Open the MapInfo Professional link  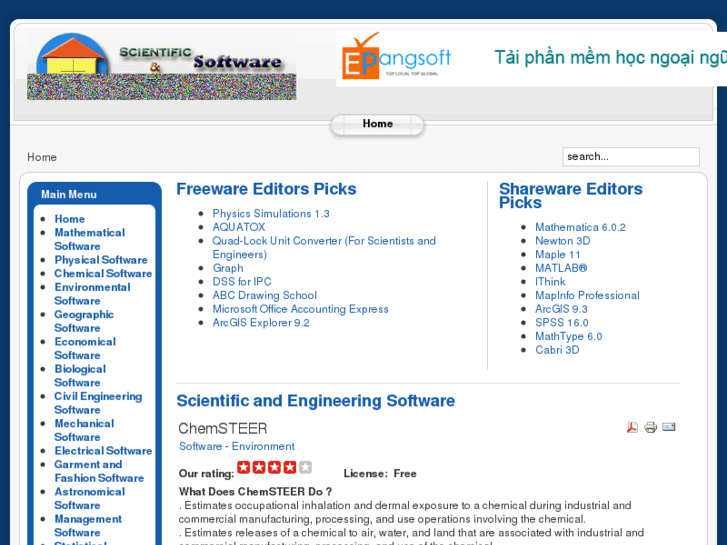(x=587, y=295)
